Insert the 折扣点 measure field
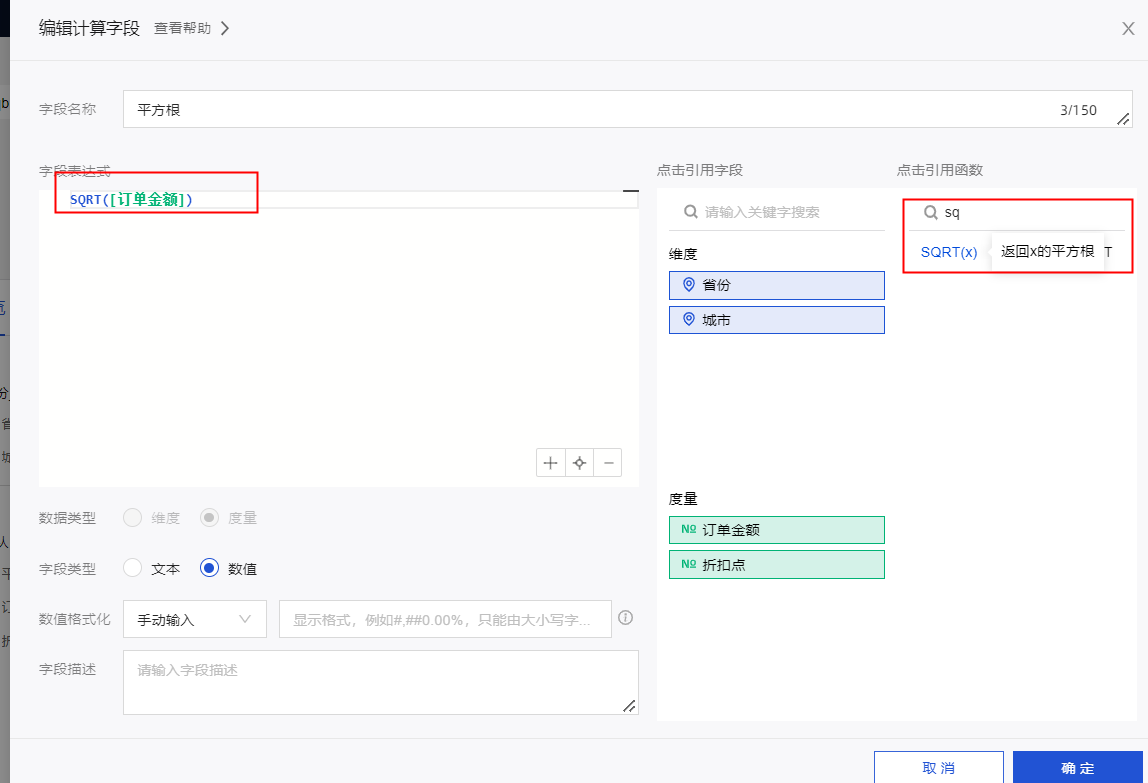The image size is (1148, 783). coord(776,564)
